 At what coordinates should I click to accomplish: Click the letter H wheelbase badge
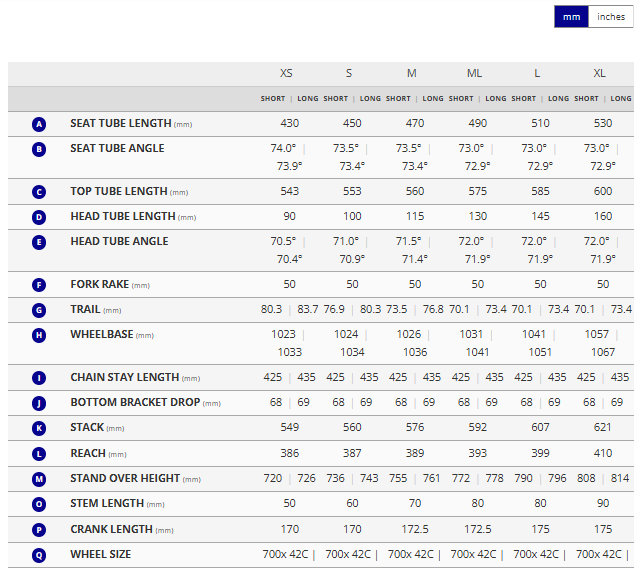pyautogui.click(x=39, y=335)
